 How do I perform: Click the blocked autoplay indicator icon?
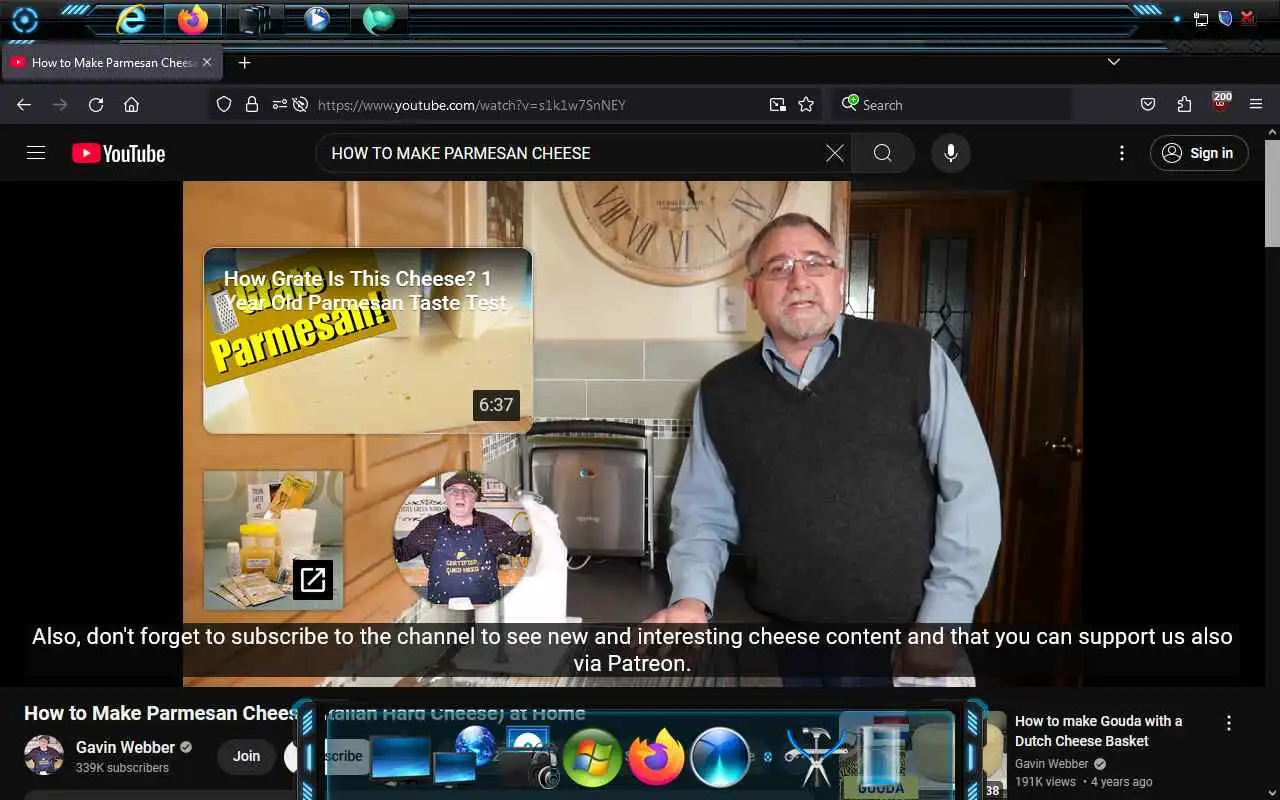pos(299,104)
